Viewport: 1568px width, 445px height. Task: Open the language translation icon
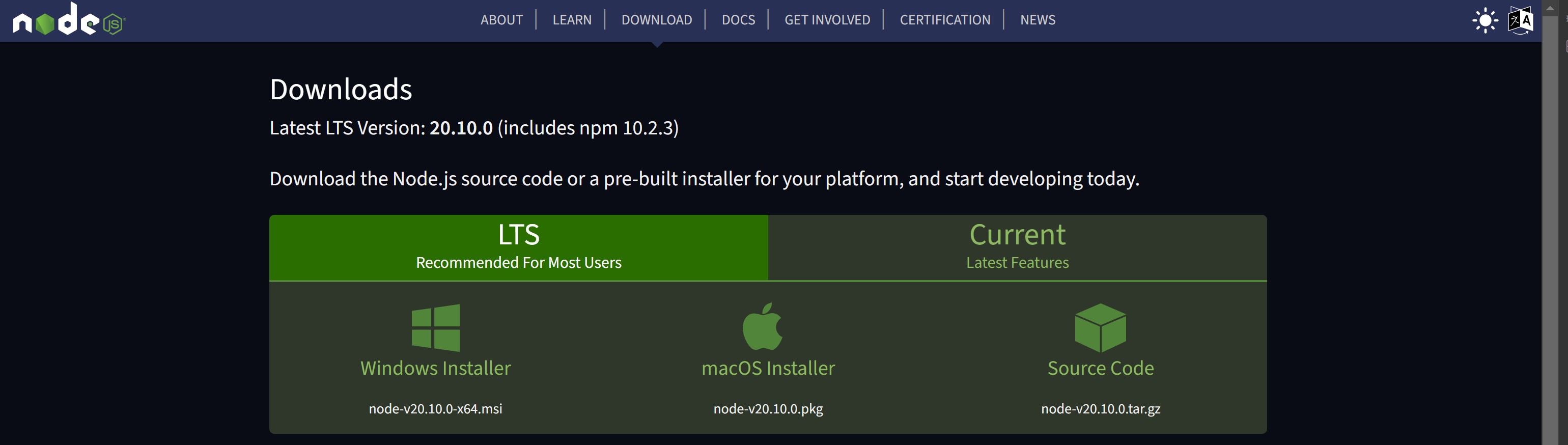pos(1520,21)
